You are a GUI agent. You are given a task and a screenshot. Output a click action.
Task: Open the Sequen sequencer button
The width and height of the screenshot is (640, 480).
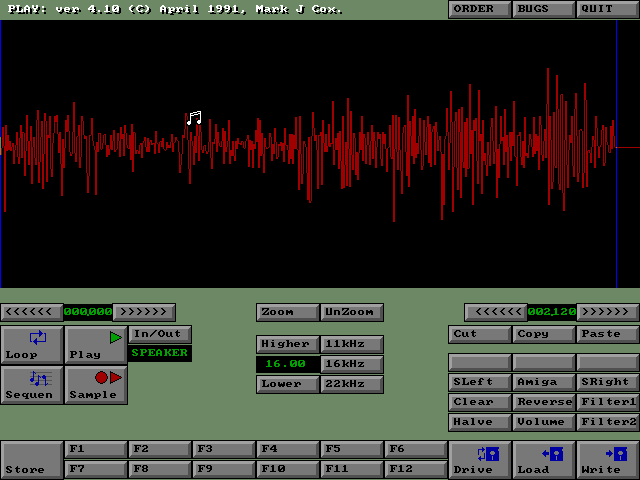click(x=32, y=385)
